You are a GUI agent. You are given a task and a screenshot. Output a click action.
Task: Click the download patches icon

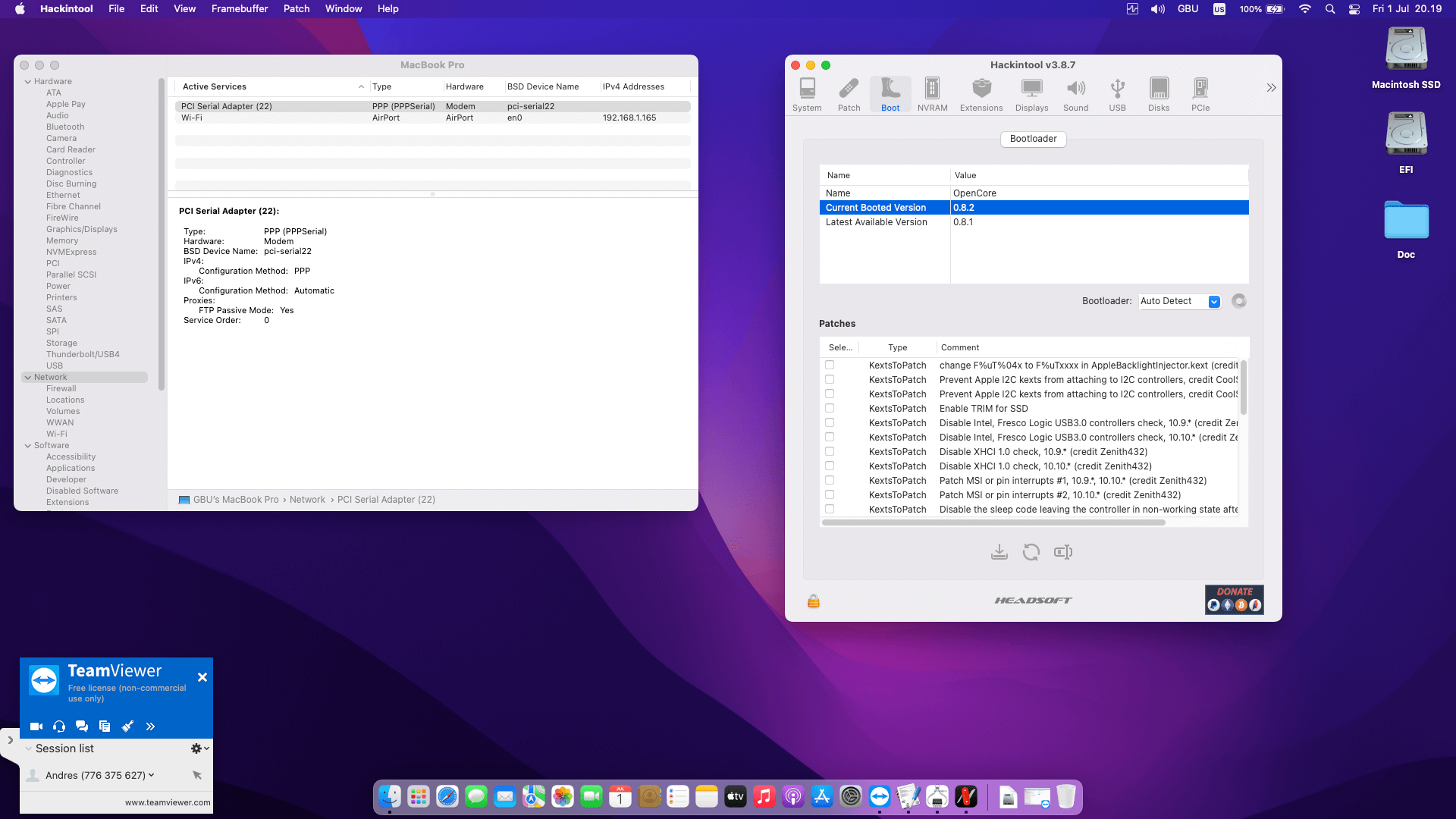point(999,552)
